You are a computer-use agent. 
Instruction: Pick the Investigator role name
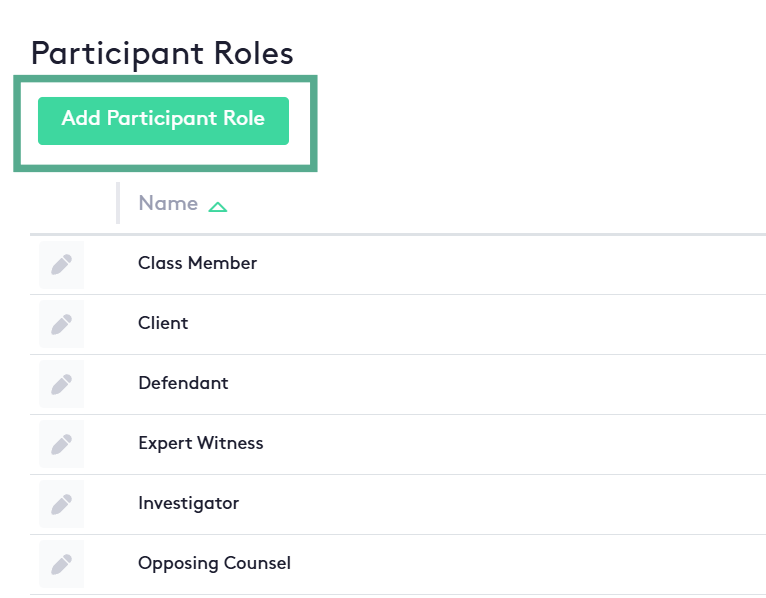[x=188, y=504]
